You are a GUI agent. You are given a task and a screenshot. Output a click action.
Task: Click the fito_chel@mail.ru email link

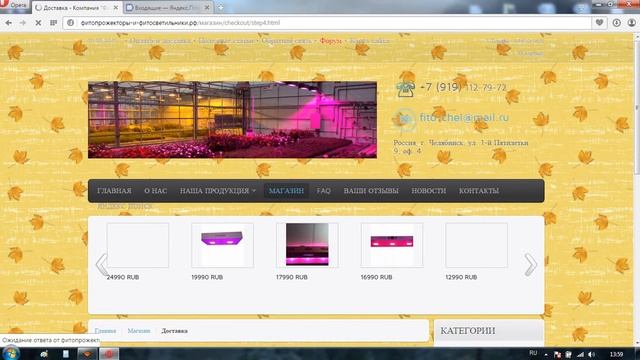464,118
